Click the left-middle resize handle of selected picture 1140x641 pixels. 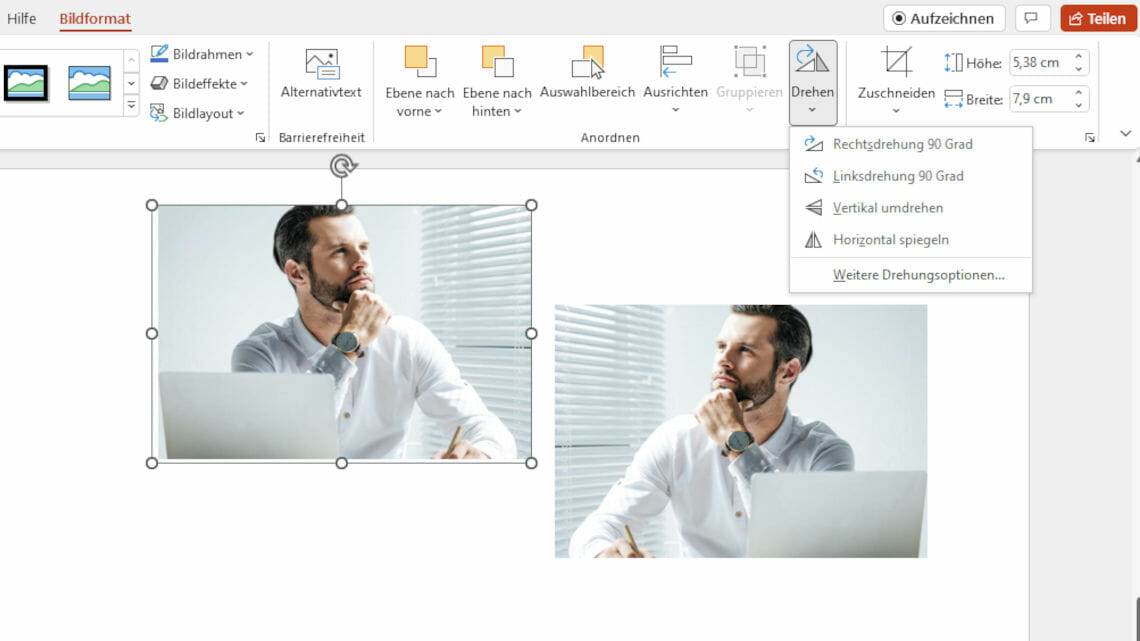(x=152, y=334)
